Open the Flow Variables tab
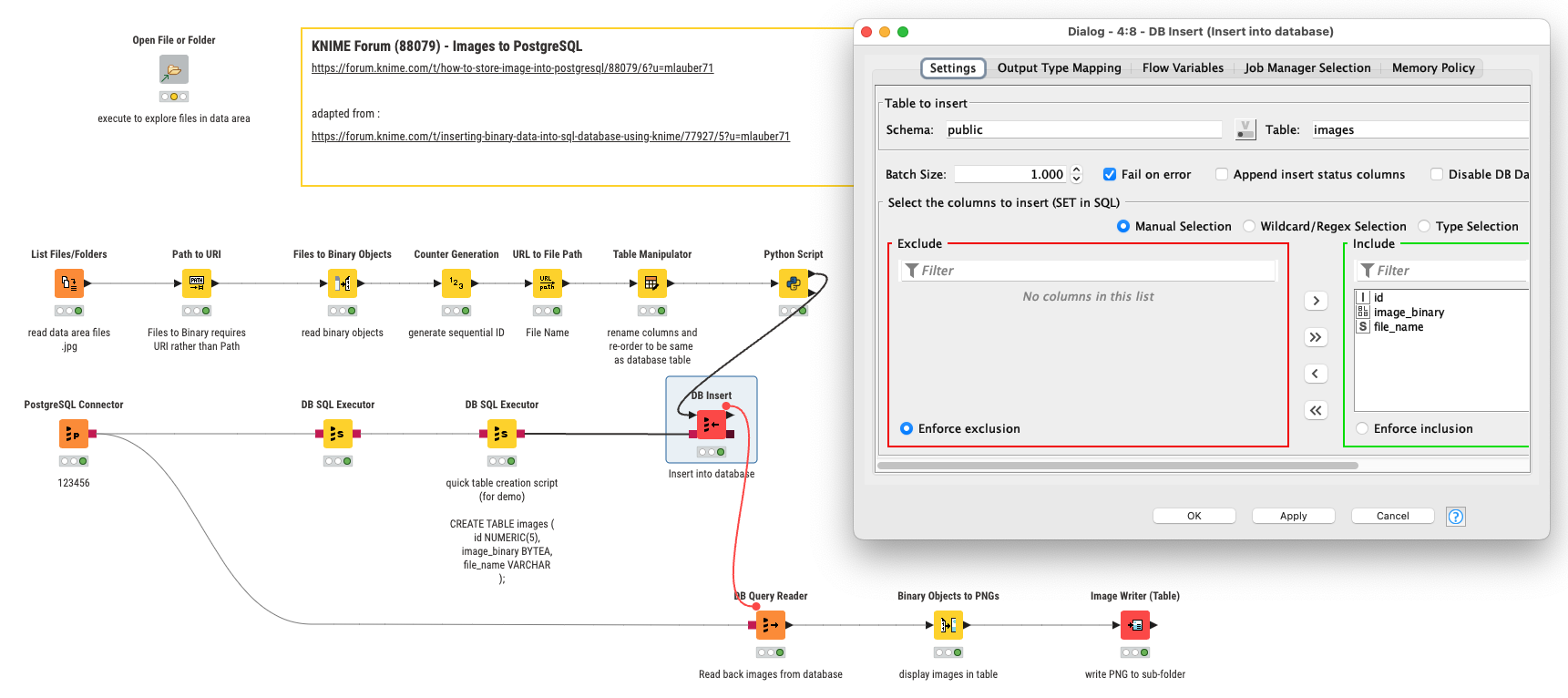The image size is (1568, 698). pos(1183,68)
